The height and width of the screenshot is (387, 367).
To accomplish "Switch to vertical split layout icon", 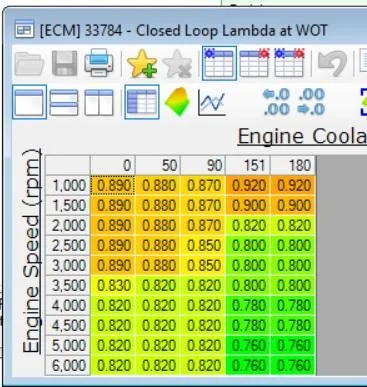I will tap(99, 102).
